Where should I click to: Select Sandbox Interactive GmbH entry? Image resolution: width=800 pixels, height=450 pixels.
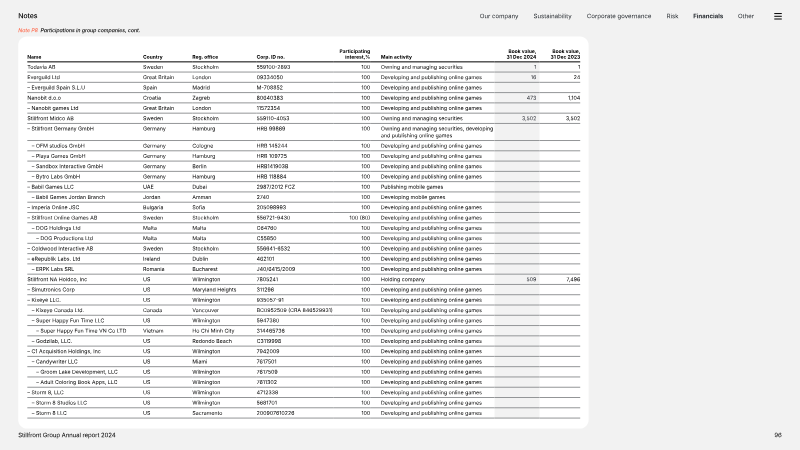tap(67, 166)
